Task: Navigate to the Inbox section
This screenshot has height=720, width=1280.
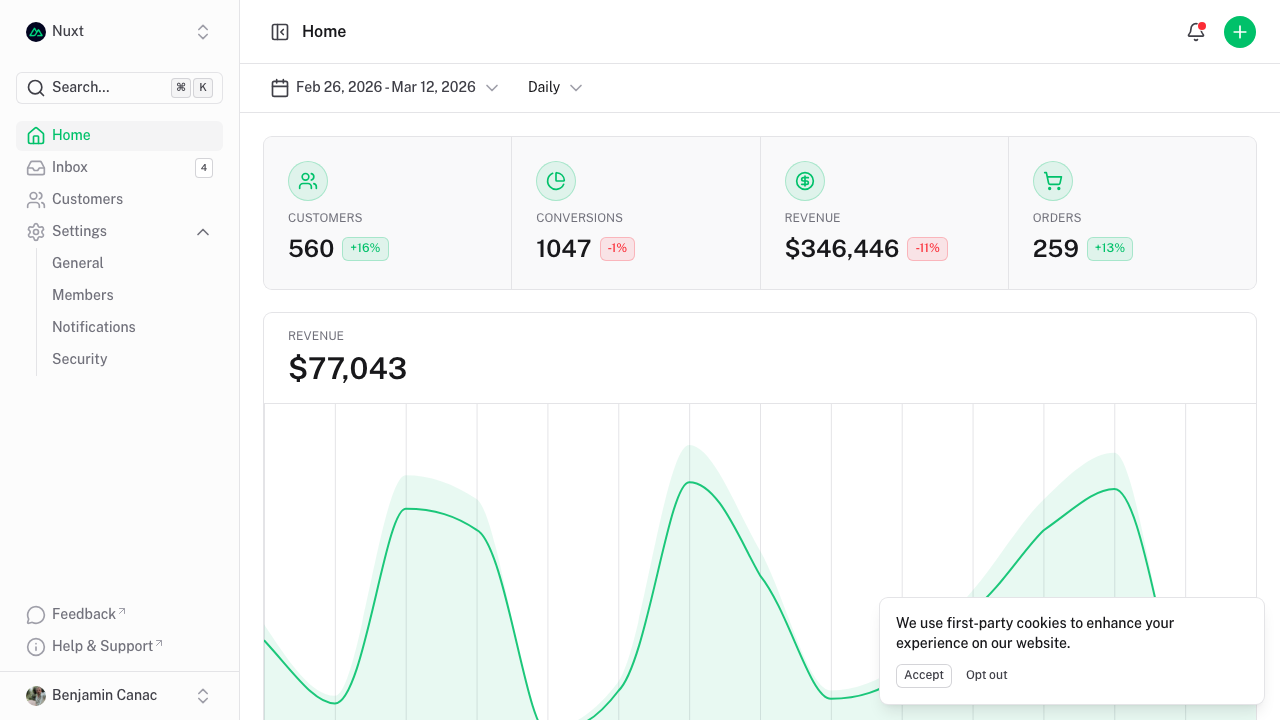Action: pyautogui.click(x=69, y=167)
